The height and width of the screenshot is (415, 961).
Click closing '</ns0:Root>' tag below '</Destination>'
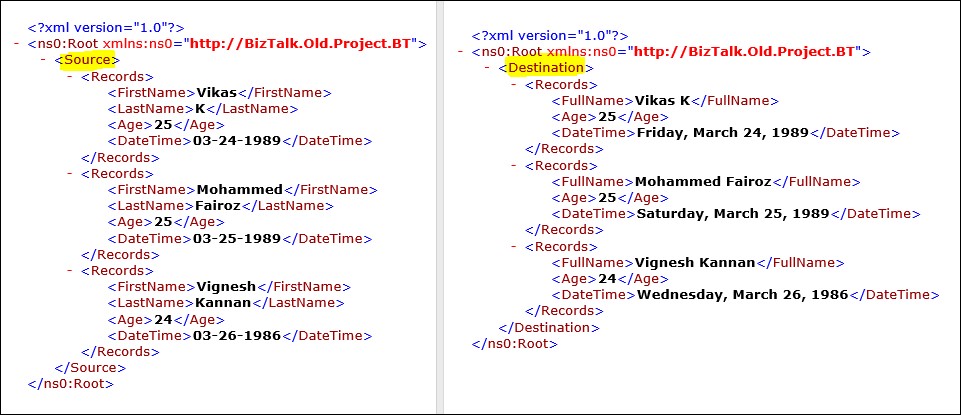click(515, 343)
